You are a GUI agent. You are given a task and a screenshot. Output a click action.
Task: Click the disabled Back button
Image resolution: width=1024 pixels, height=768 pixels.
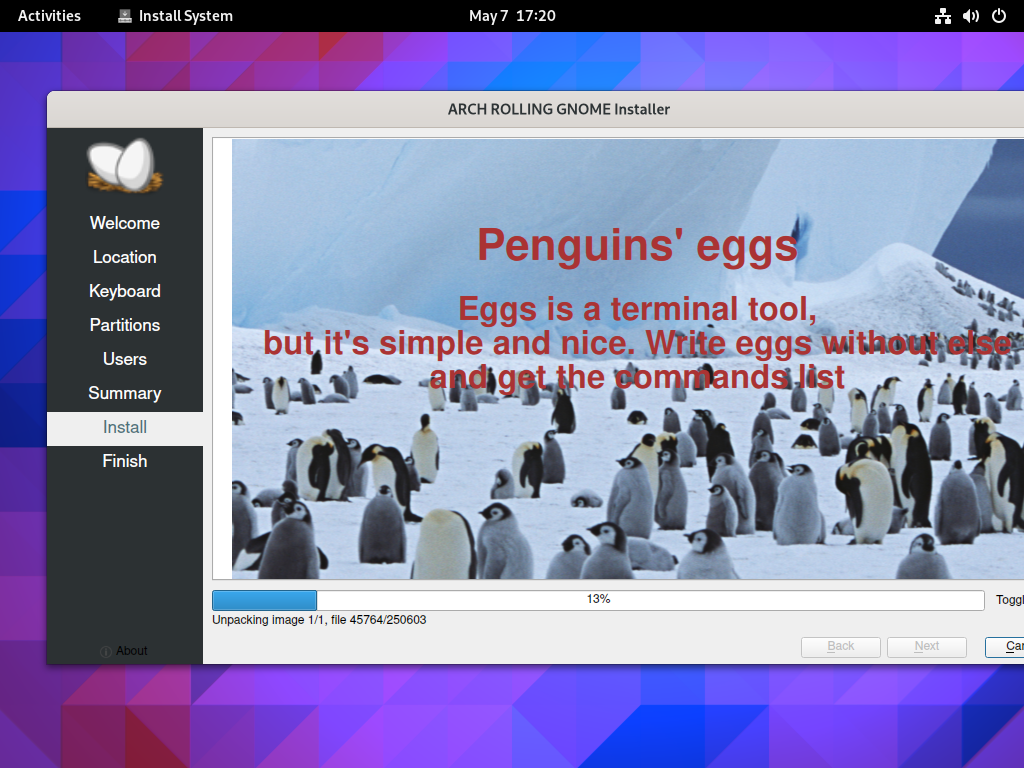(840, 646)
